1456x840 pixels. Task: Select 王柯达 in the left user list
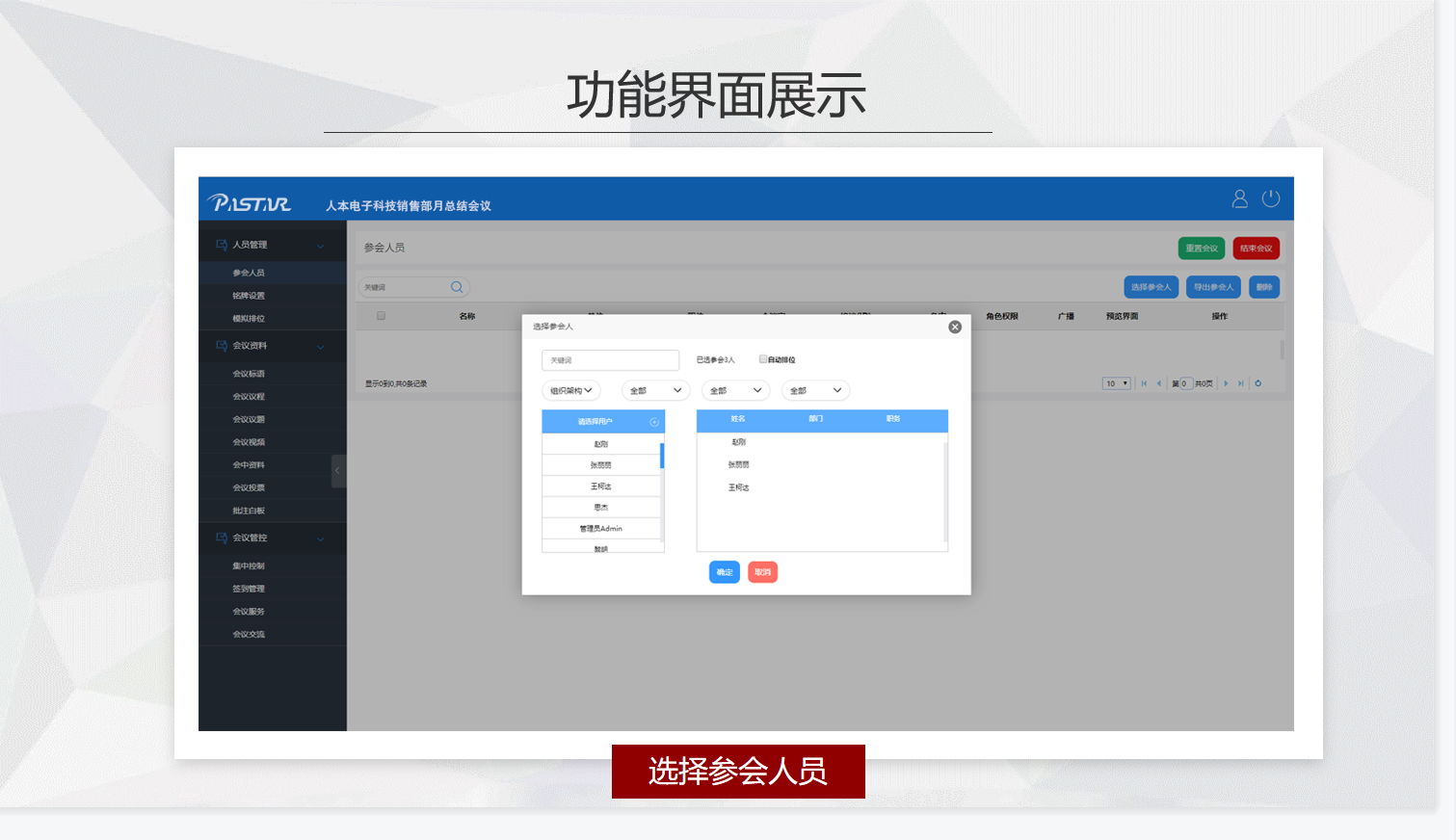601,486
